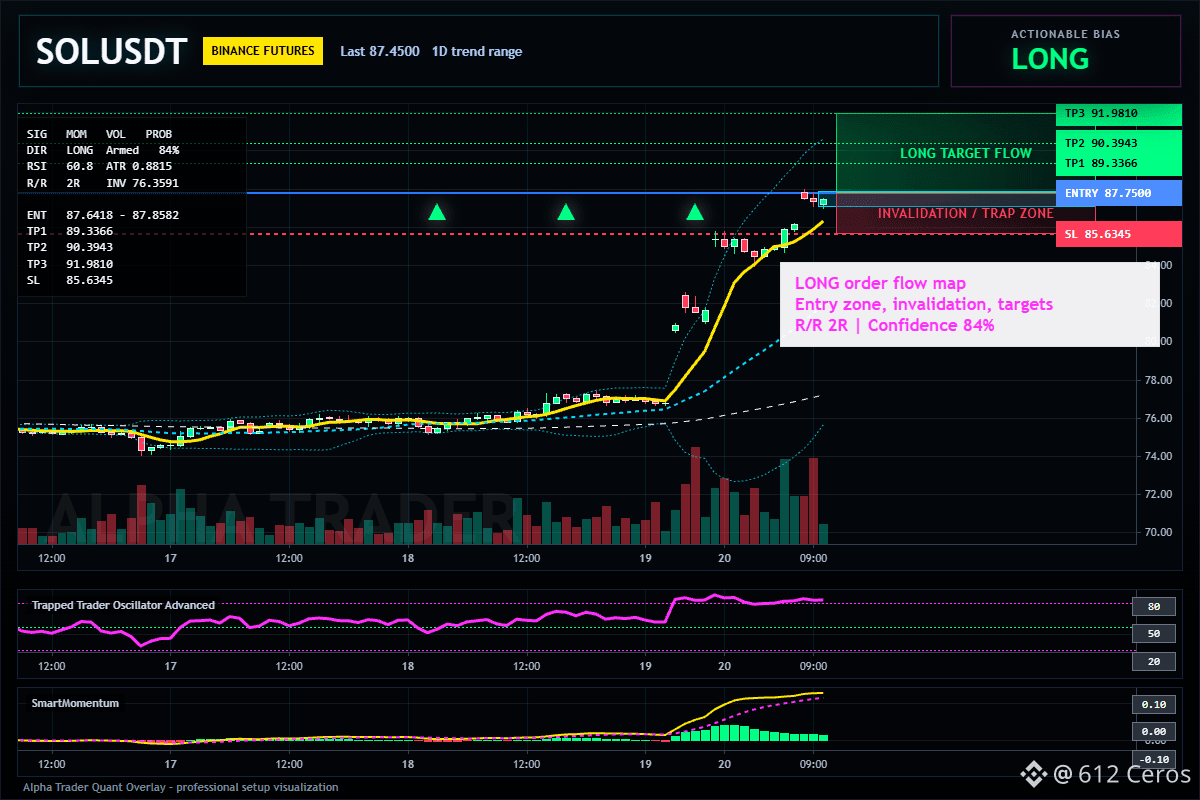This screenshot has width=1200, height=800.
Task: Click the rightmost green triangle signal marker
Action: (694, 211)
